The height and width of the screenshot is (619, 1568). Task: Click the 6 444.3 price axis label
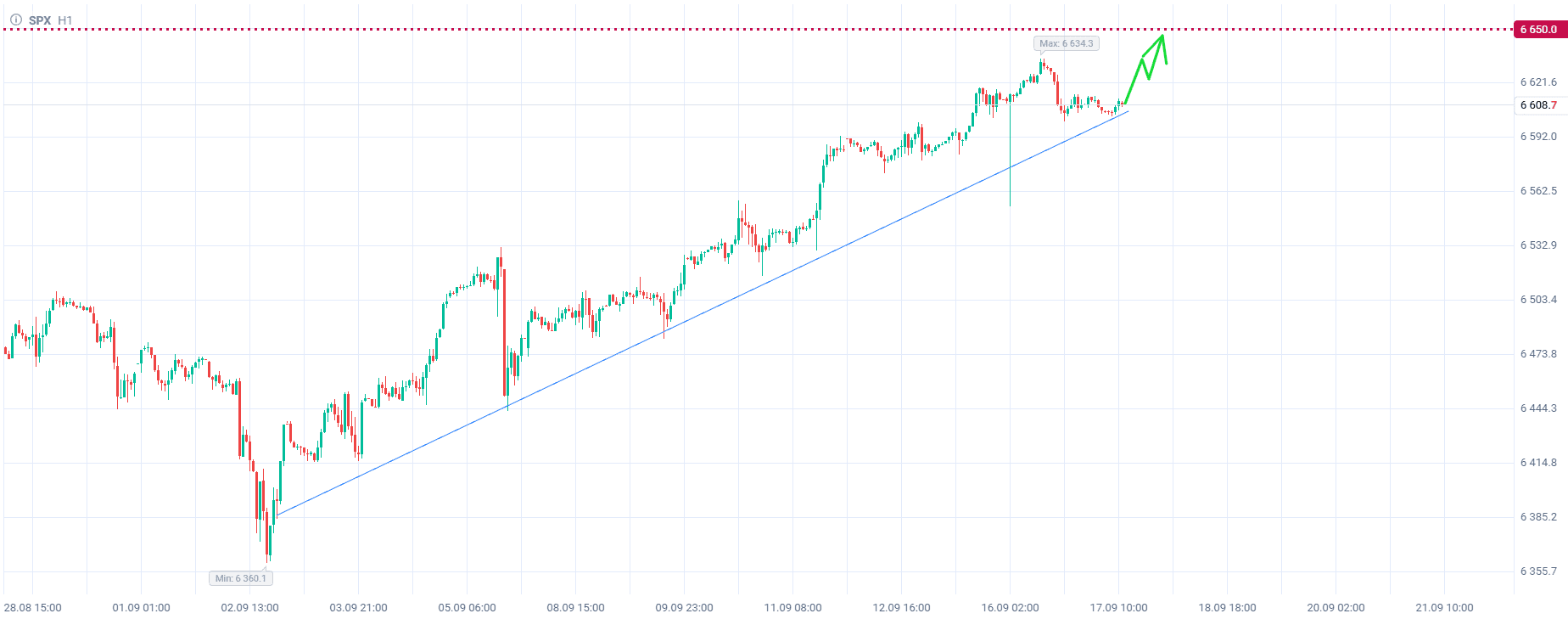(x=1538, y=408)
